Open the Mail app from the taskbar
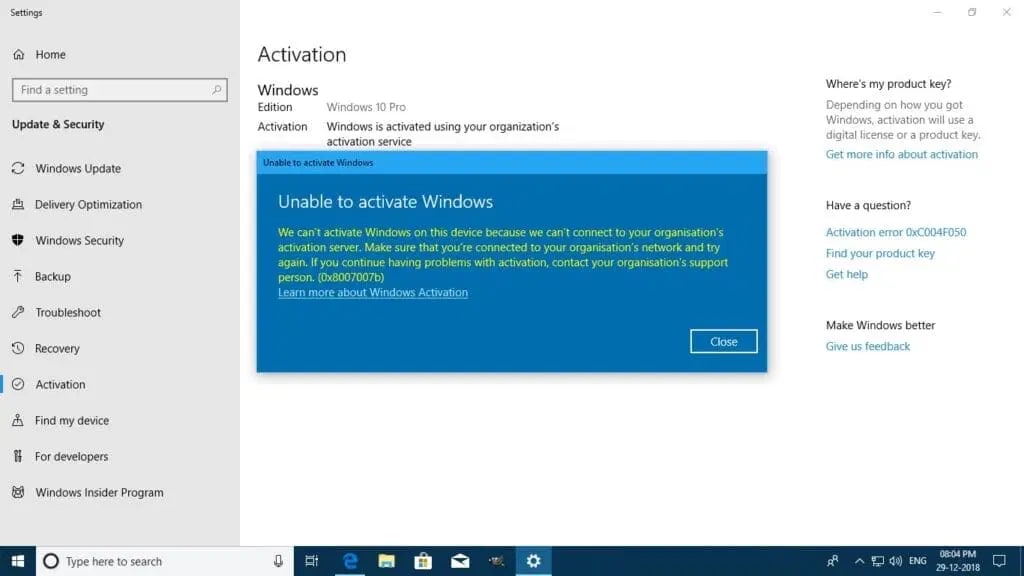 click(460, 561)
